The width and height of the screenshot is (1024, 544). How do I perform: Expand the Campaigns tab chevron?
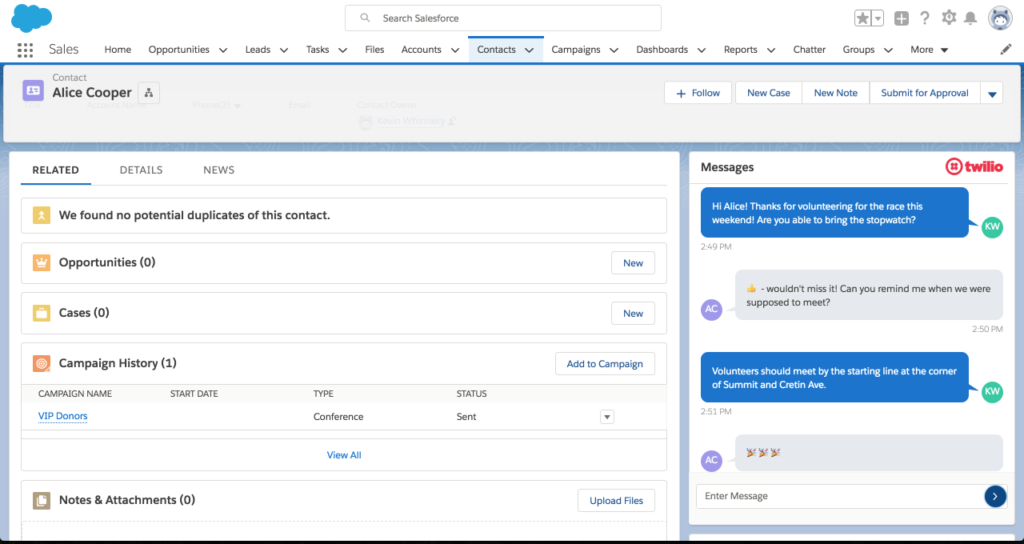point(614,50)
